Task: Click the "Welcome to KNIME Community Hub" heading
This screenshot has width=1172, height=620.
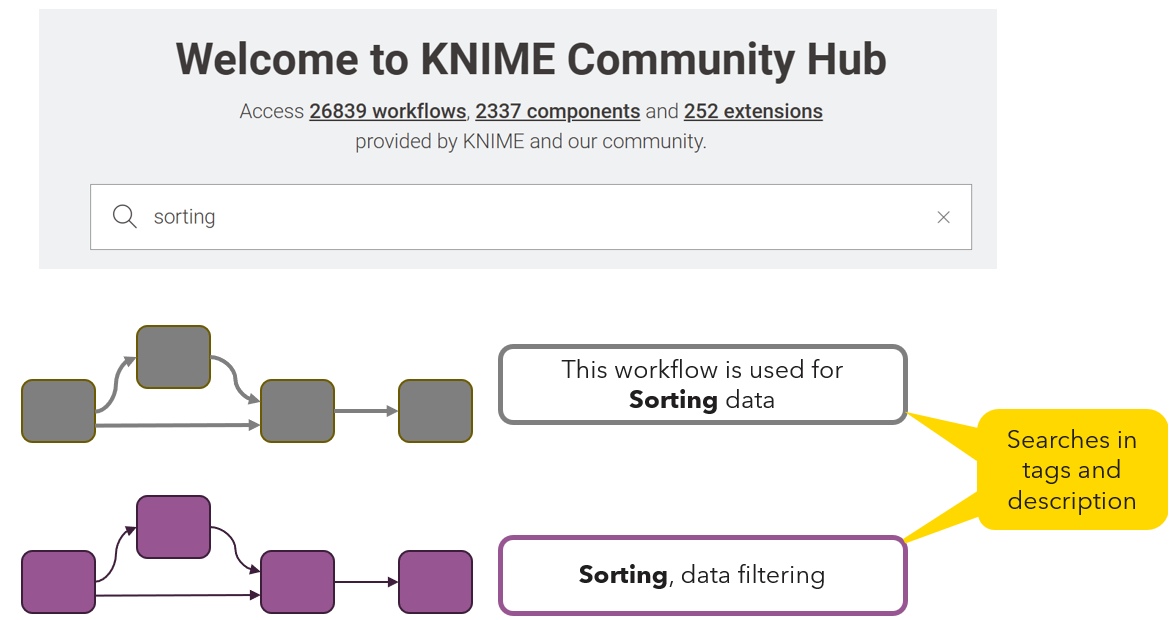Action: tap(531, 59)
